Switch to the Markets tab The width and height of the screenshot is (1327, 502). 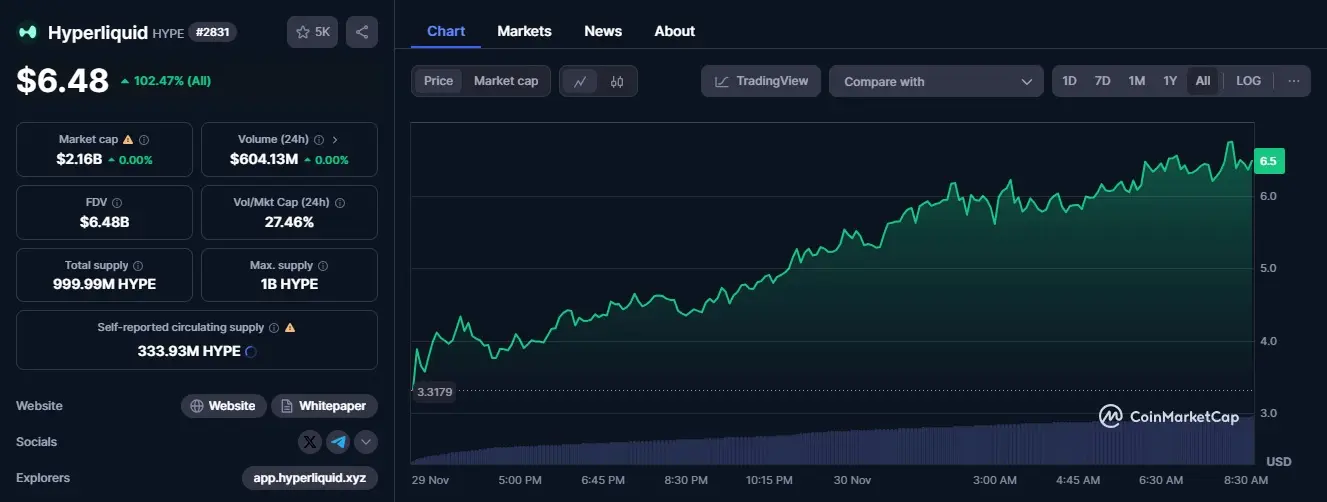click(524, 31)
